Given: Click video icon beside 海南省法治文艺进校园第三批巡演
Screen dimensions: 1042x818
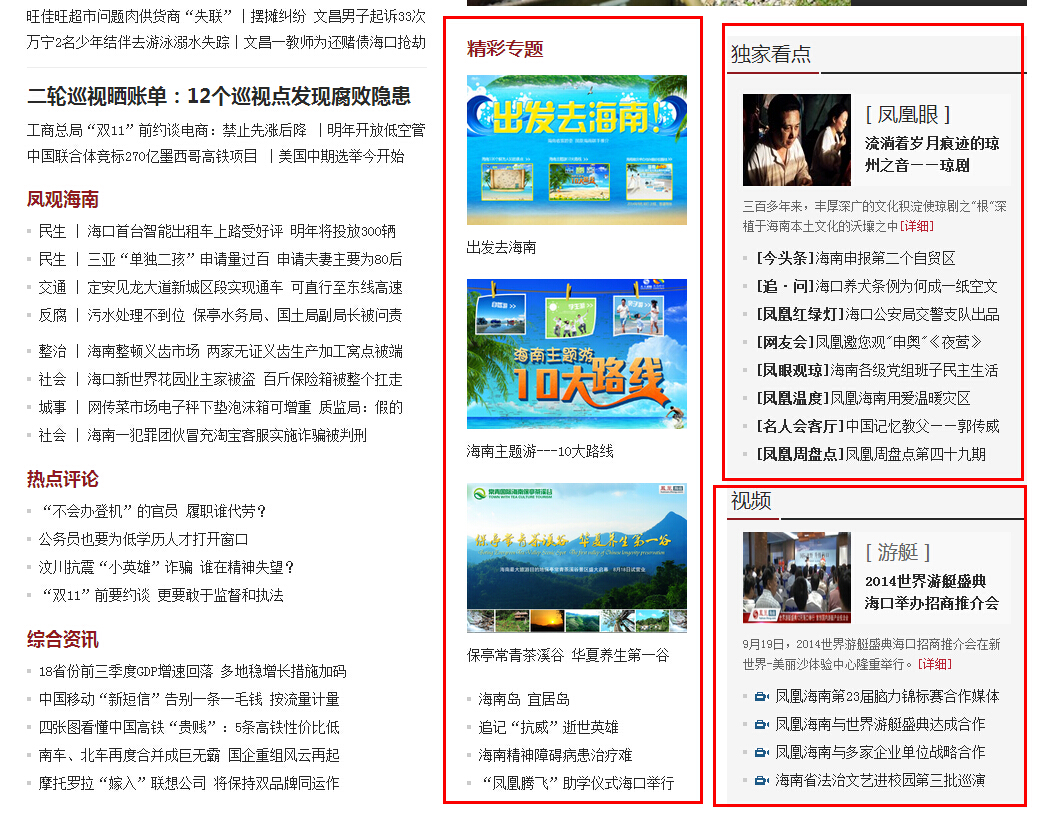Looking at the screenshot, I should tap(760, 781).
